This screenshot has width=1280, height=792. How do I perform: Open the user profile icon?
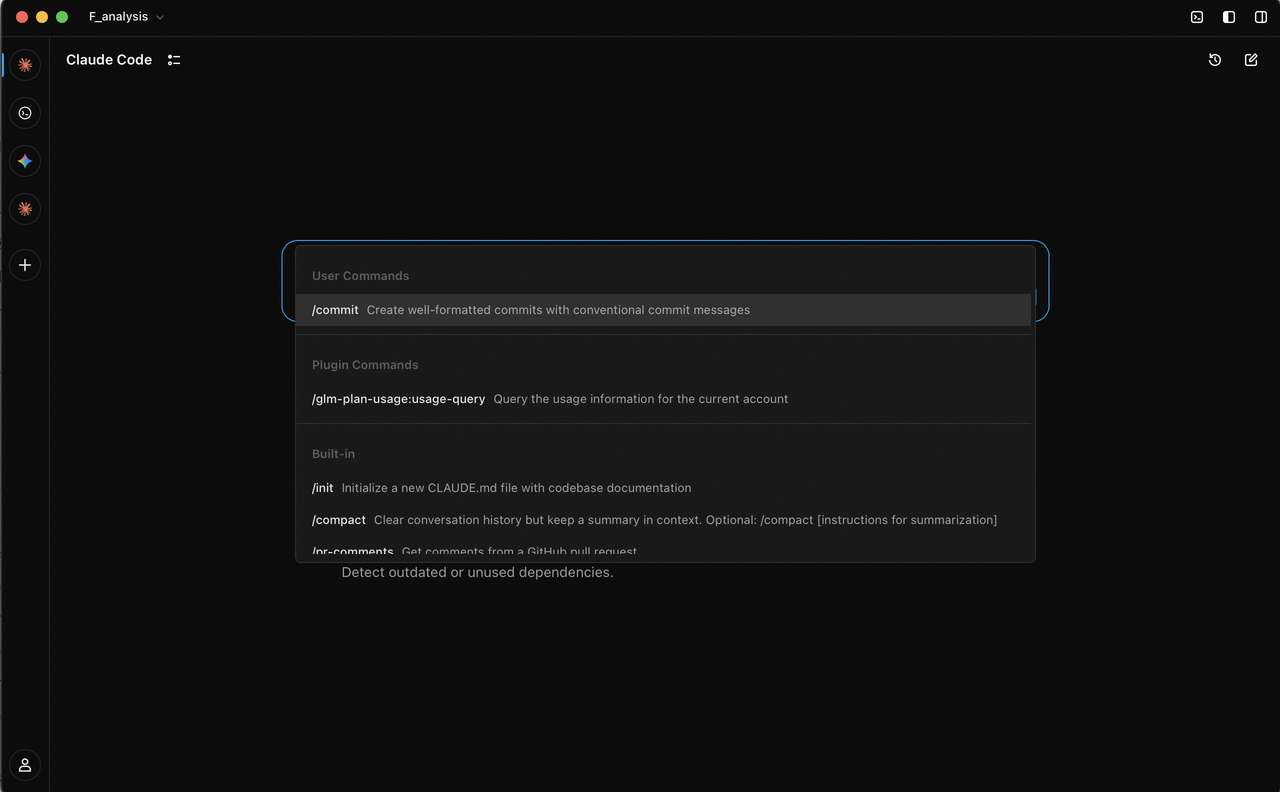tap(25, 765)
